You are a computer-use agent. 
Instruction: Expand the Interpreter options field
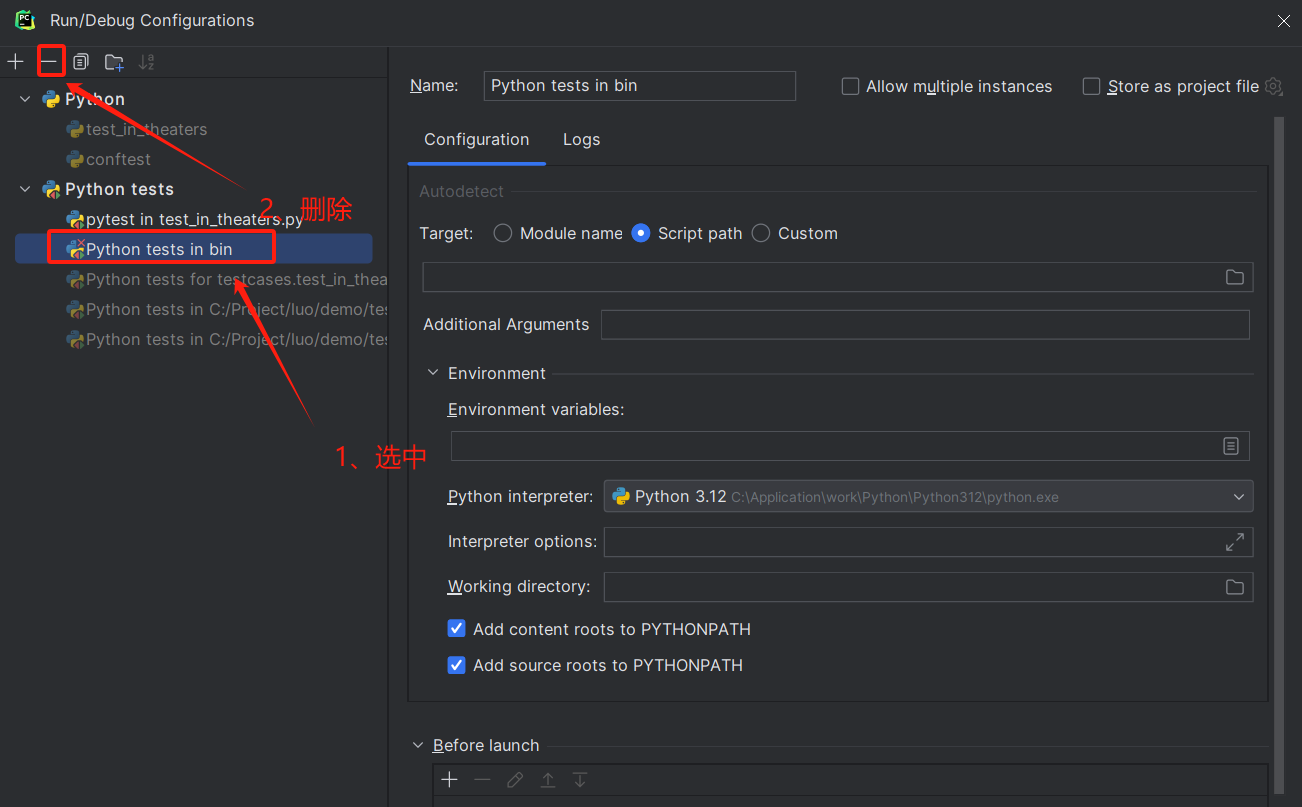pyautogui.click(x=1235, y=542)
